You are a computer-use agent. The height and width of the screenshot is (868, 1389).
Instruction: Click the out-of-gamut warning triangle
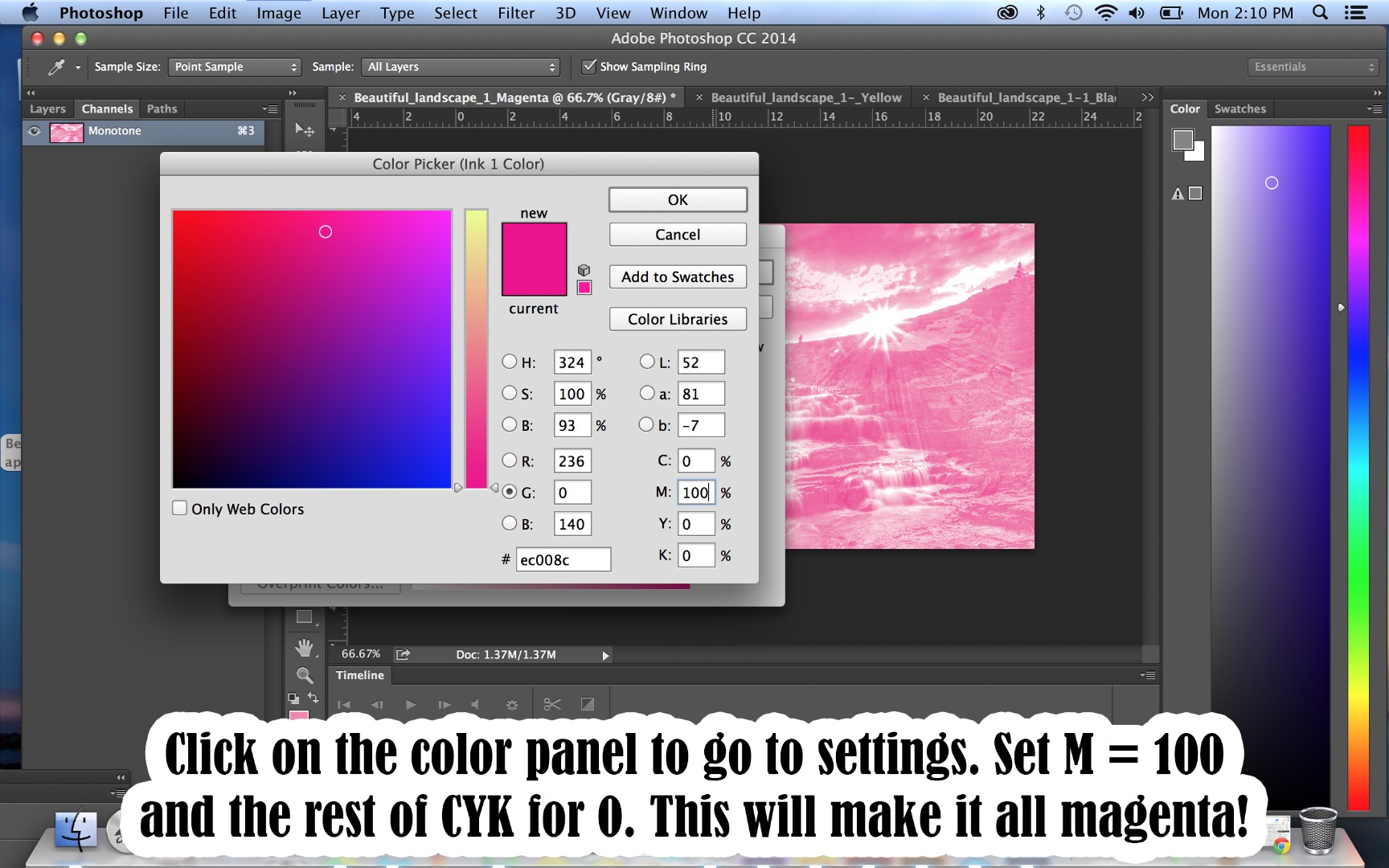[x=1177, y=193]
